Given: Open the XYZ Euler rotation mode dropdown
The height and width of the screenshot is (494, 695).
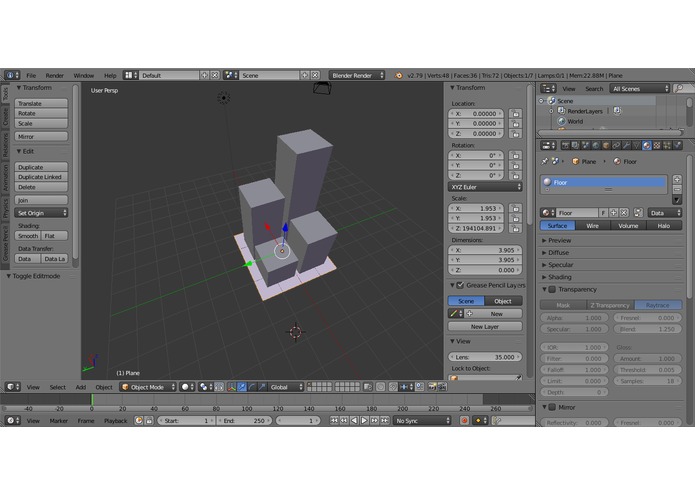Looking at the screenshot, I should click(x=485, y=187).
